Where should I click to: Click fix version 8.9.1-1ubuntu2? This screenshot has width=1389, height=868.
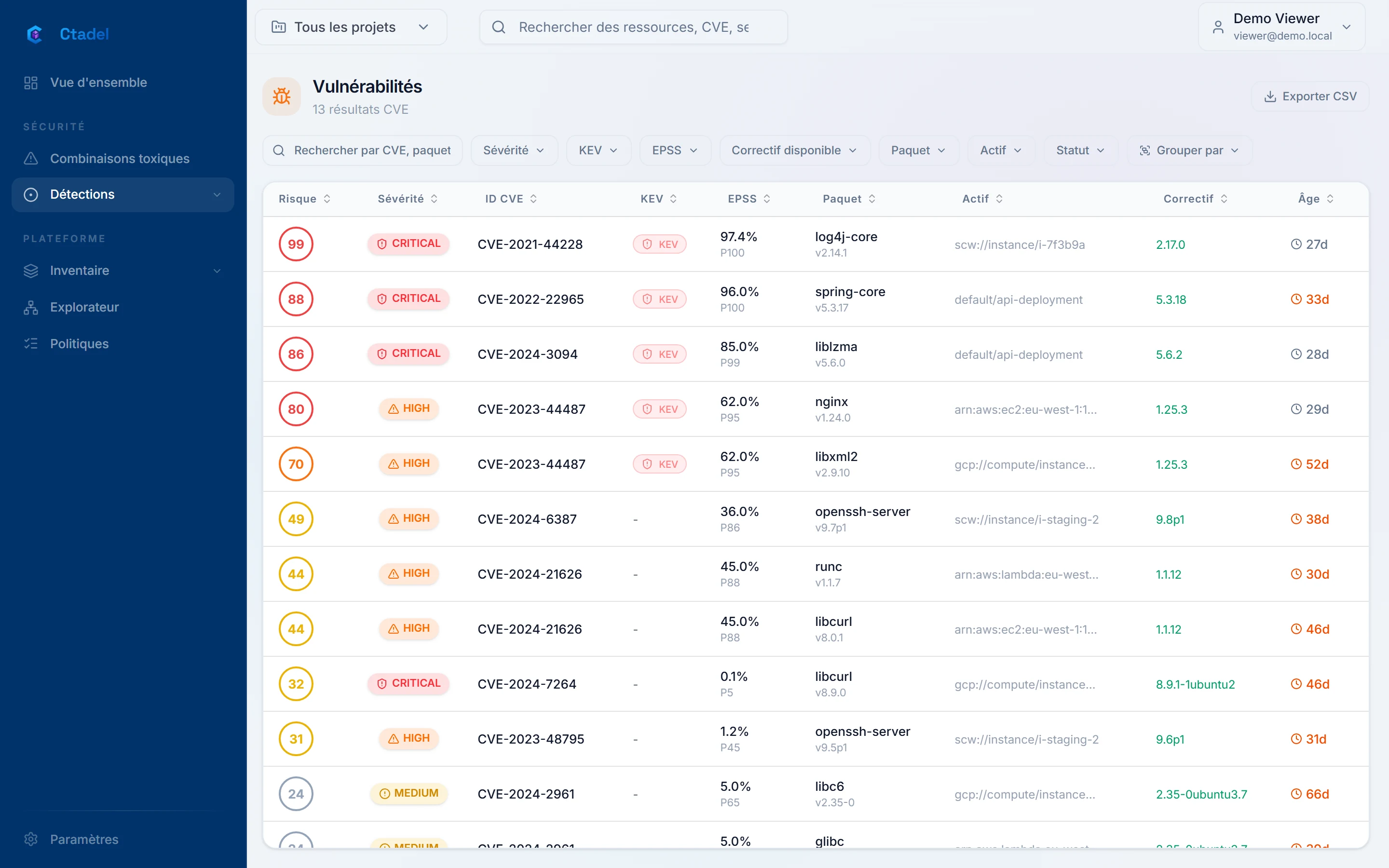(1195, 684)
